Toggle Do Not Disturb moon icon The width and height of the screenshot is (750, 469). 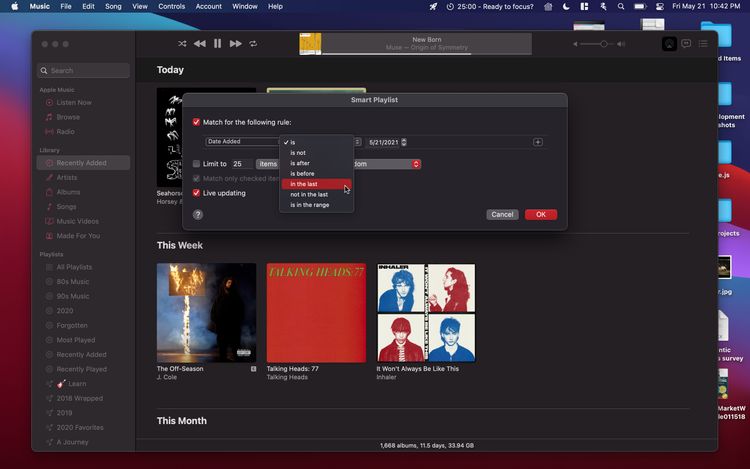coord(566,7)
